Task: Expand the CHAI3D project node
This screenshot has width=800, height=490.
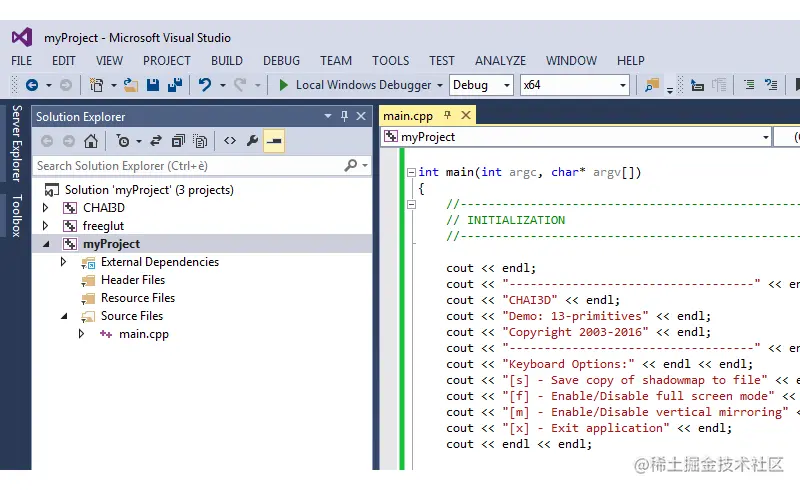Action: point(45,208)
